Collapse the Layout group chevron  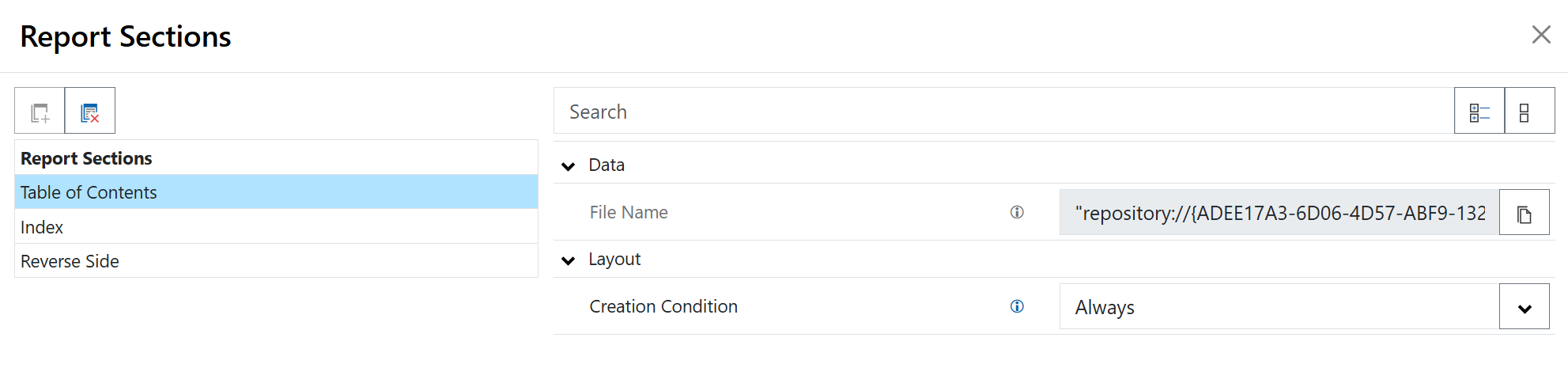pyautogui.click(x=568, y=260)
